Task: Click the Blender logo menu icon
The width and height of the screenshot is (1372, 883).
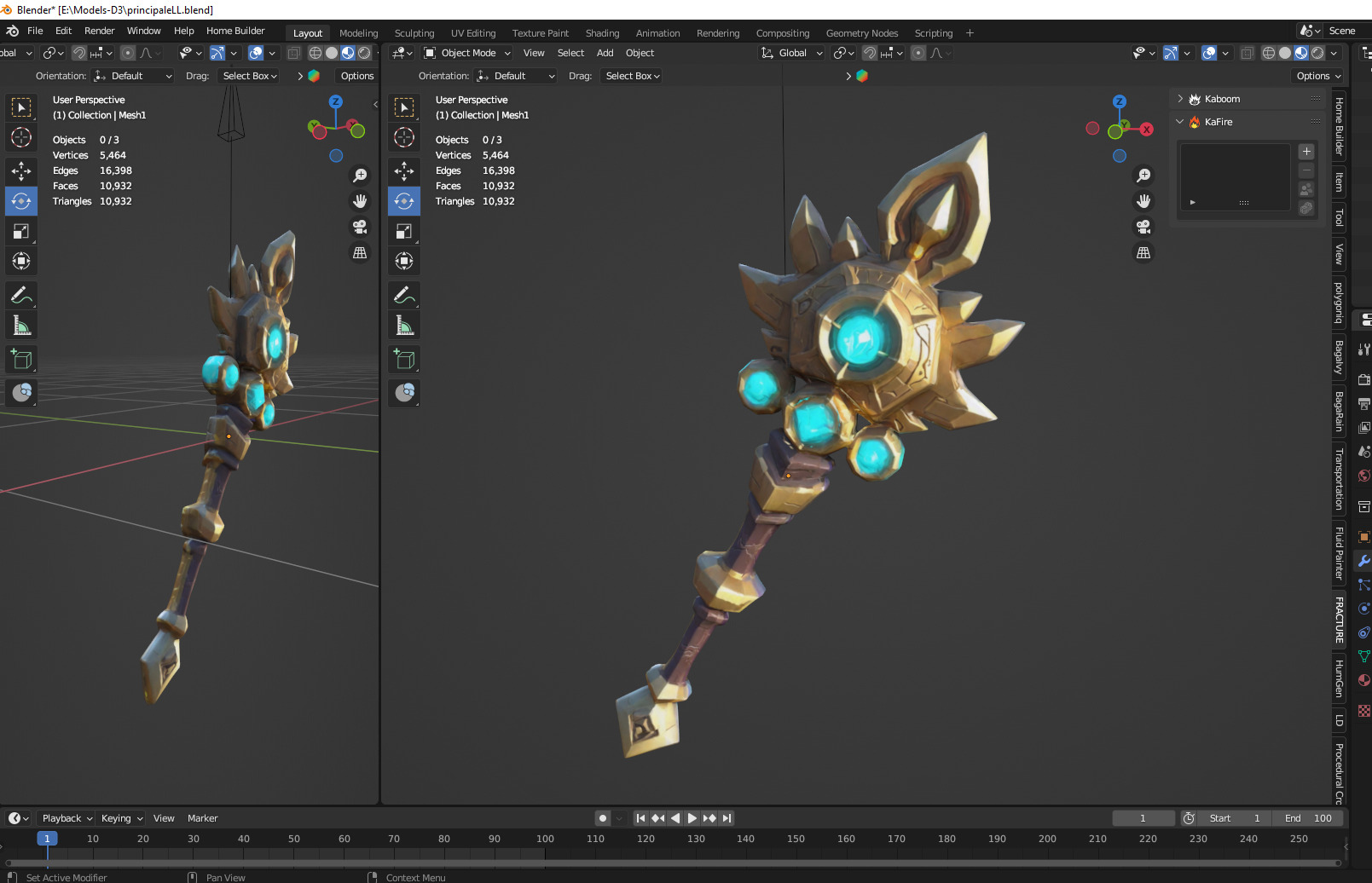Action: pyautogui.click(x=12, y=31)
